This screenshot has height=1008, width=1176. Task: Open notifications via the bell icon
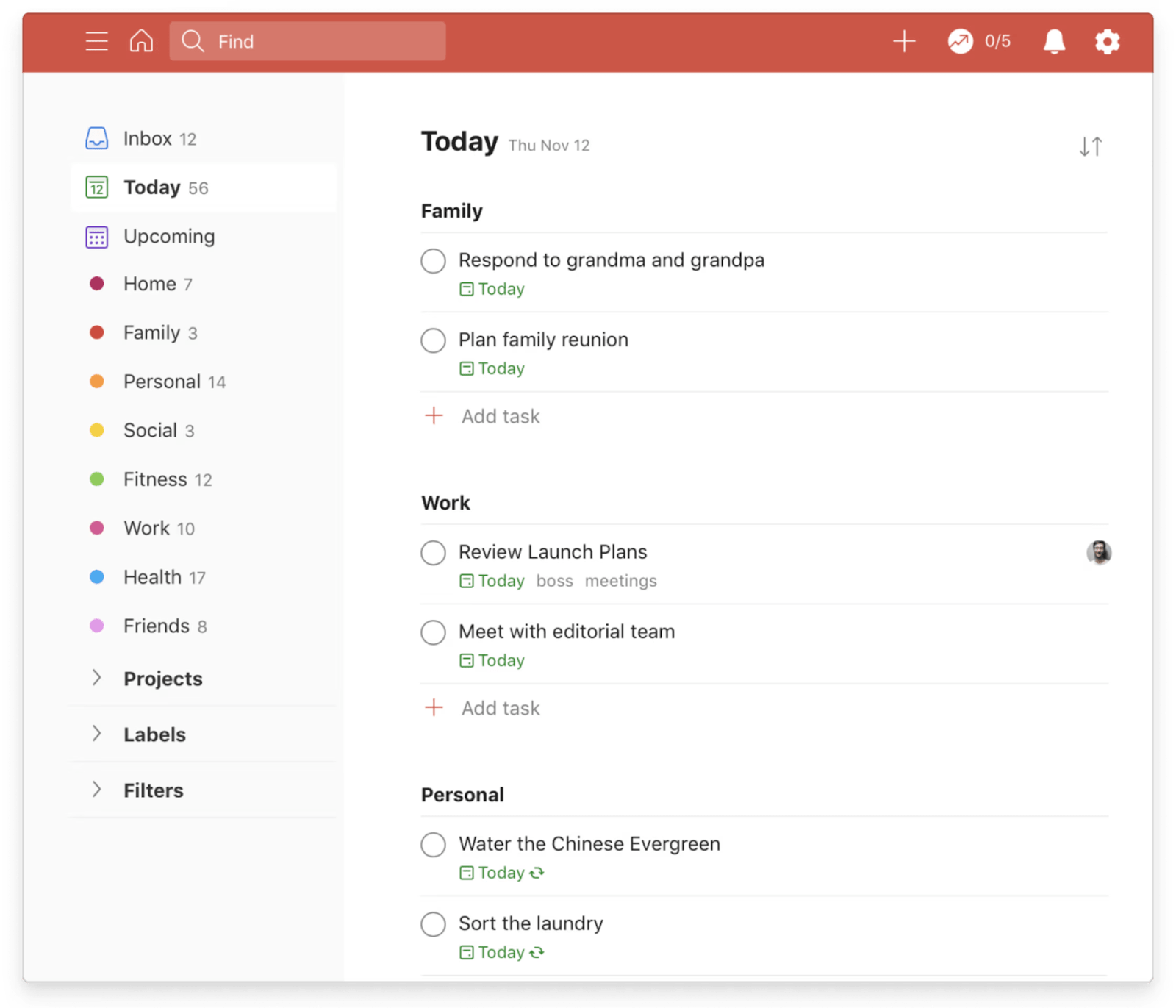[x=1053, y=41]
